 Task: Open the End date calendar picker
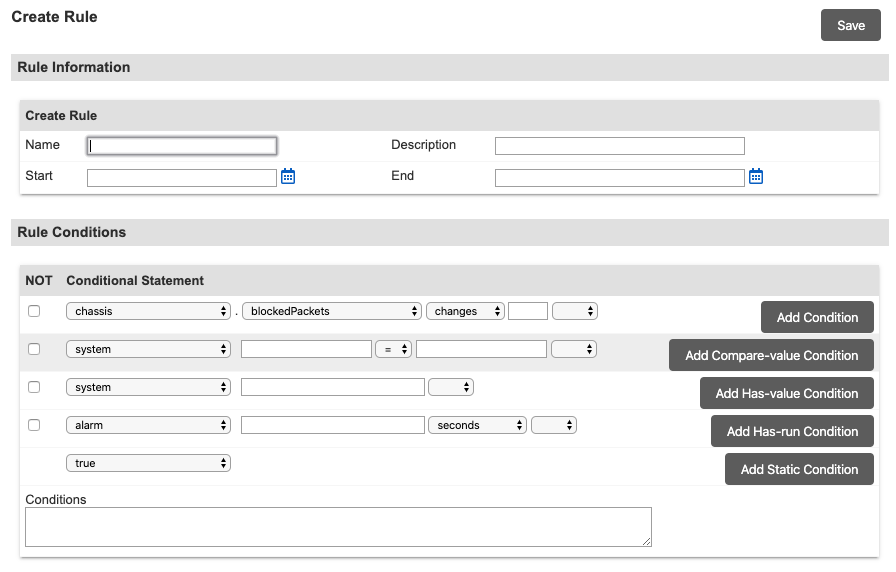(x=755, y=177)
